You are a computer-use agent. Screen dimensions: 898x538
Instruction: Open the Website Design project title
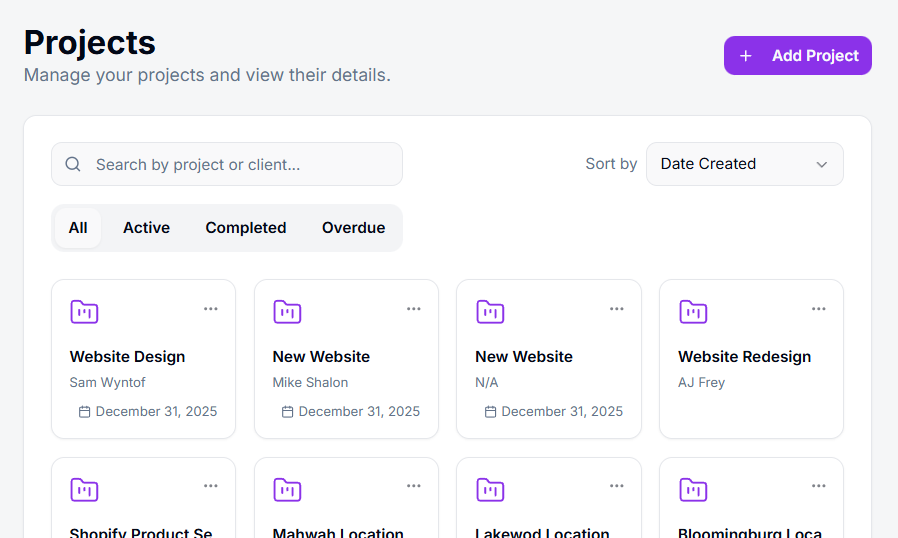127,356
